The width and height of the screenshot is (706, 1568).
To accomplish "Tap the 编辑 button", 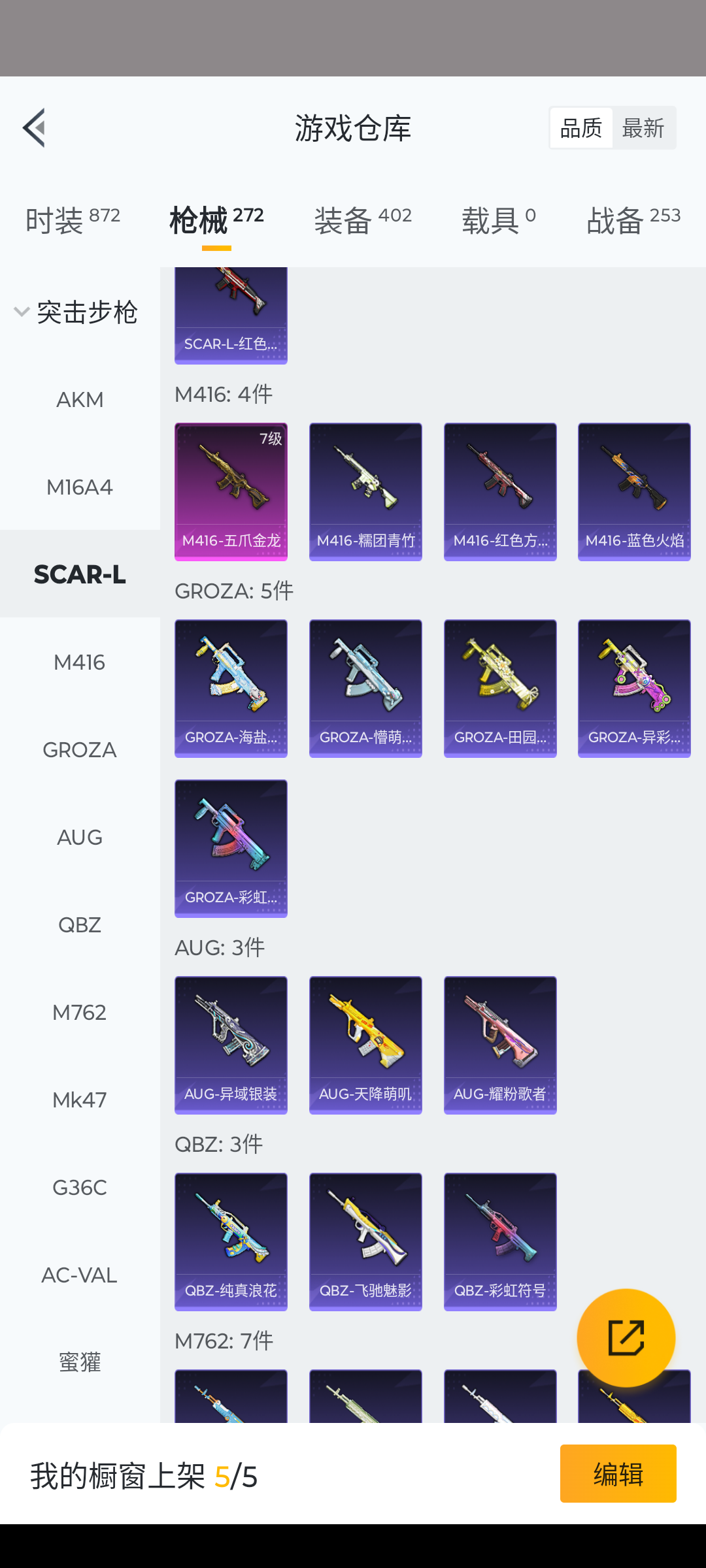I will click(x=618, y=1473).
